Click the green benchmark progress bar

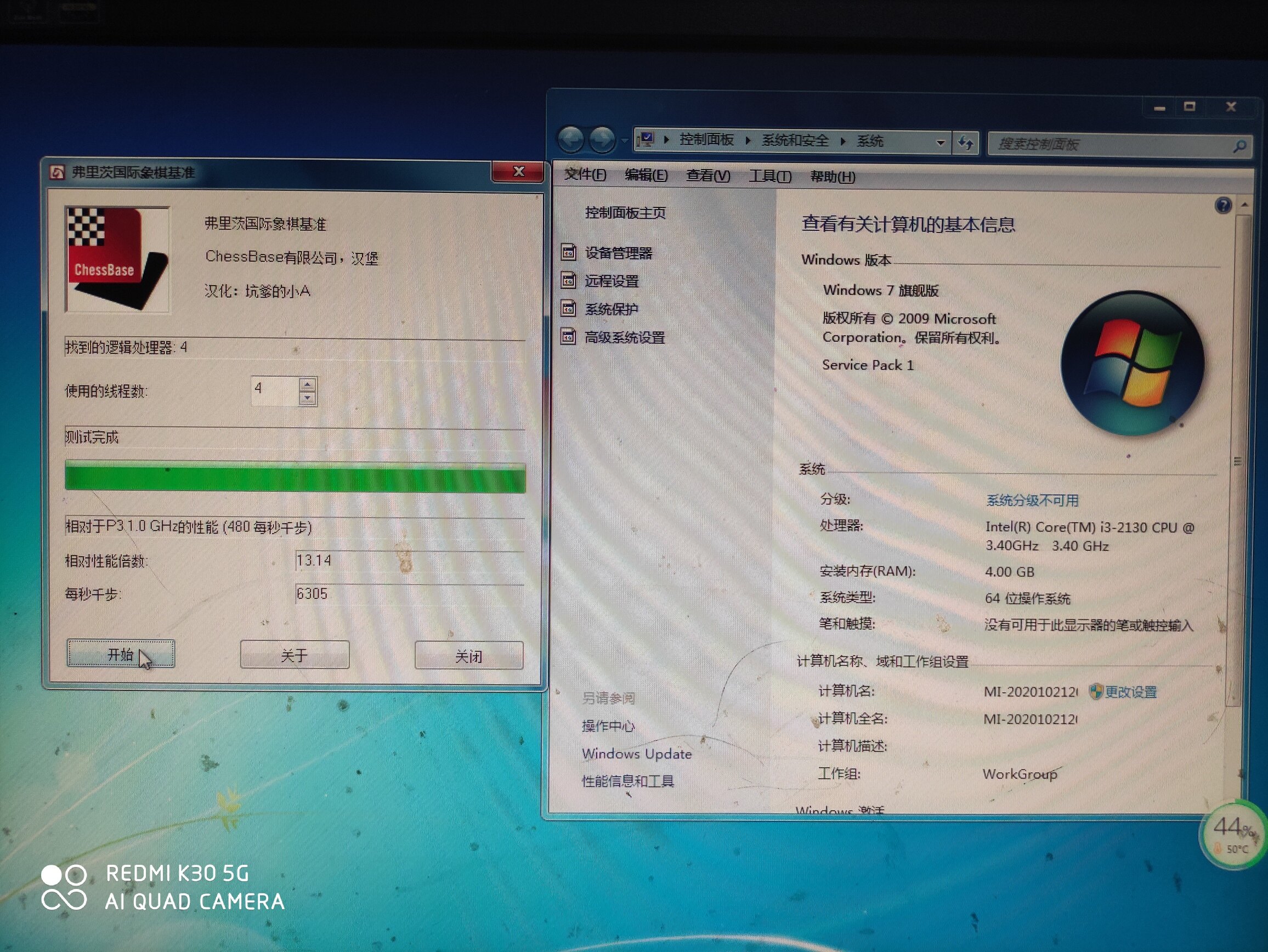295,477
